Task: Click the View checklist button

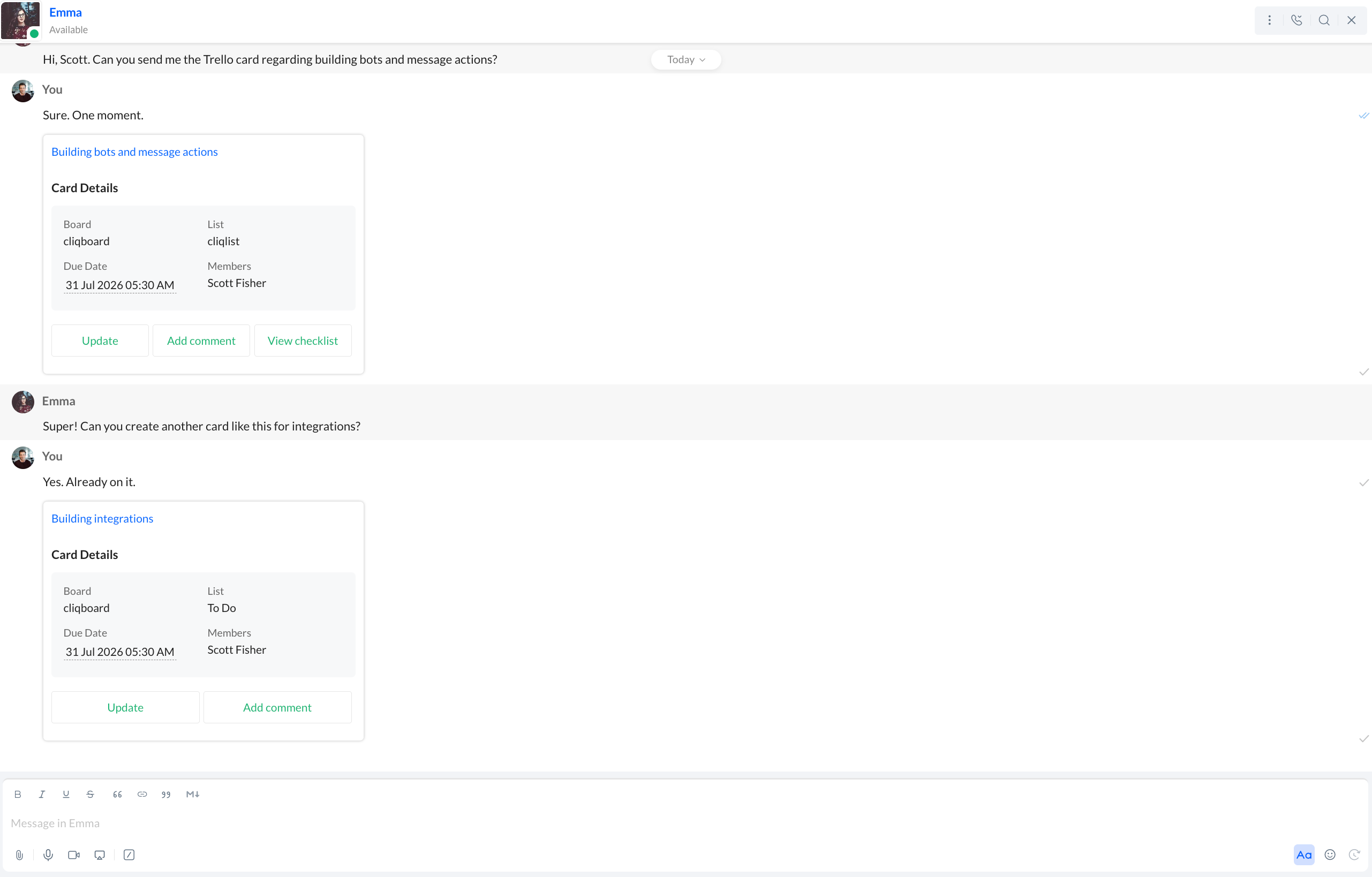Action: [x=303, y=341]
